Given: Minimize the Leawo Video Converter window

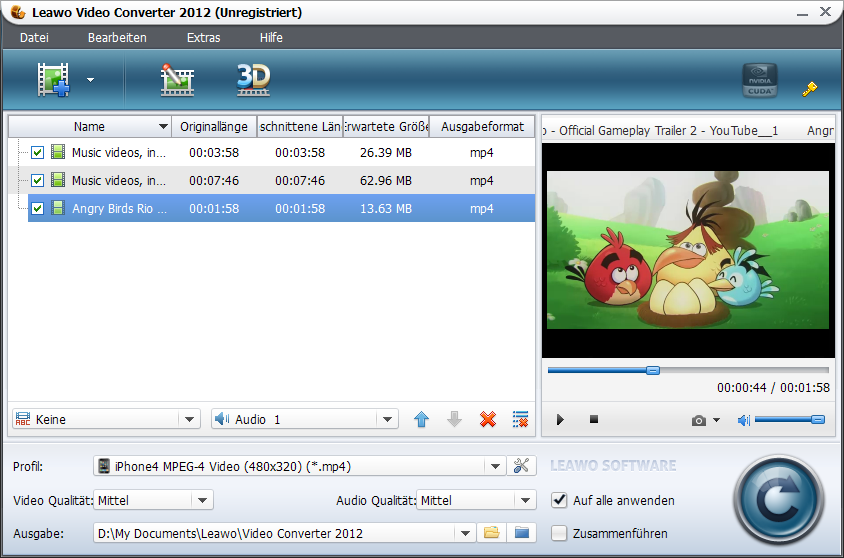Looking at the screenshot, I should [803, 13].
